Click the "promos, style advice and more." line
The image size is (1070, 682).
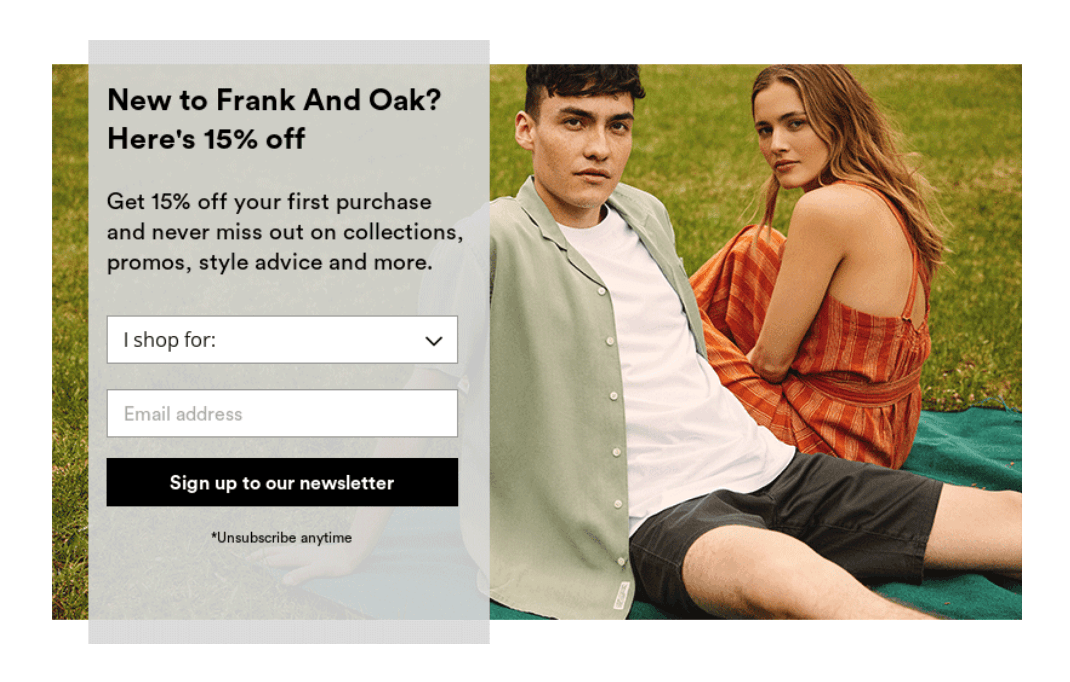[x=269, y=262]
